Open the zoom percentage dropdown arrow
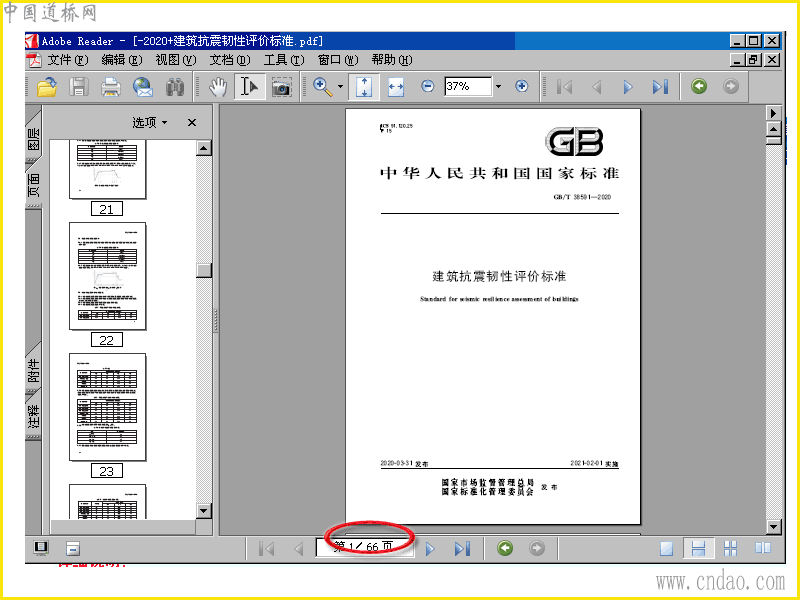This screenshot has width=800, height=600. 498,86
